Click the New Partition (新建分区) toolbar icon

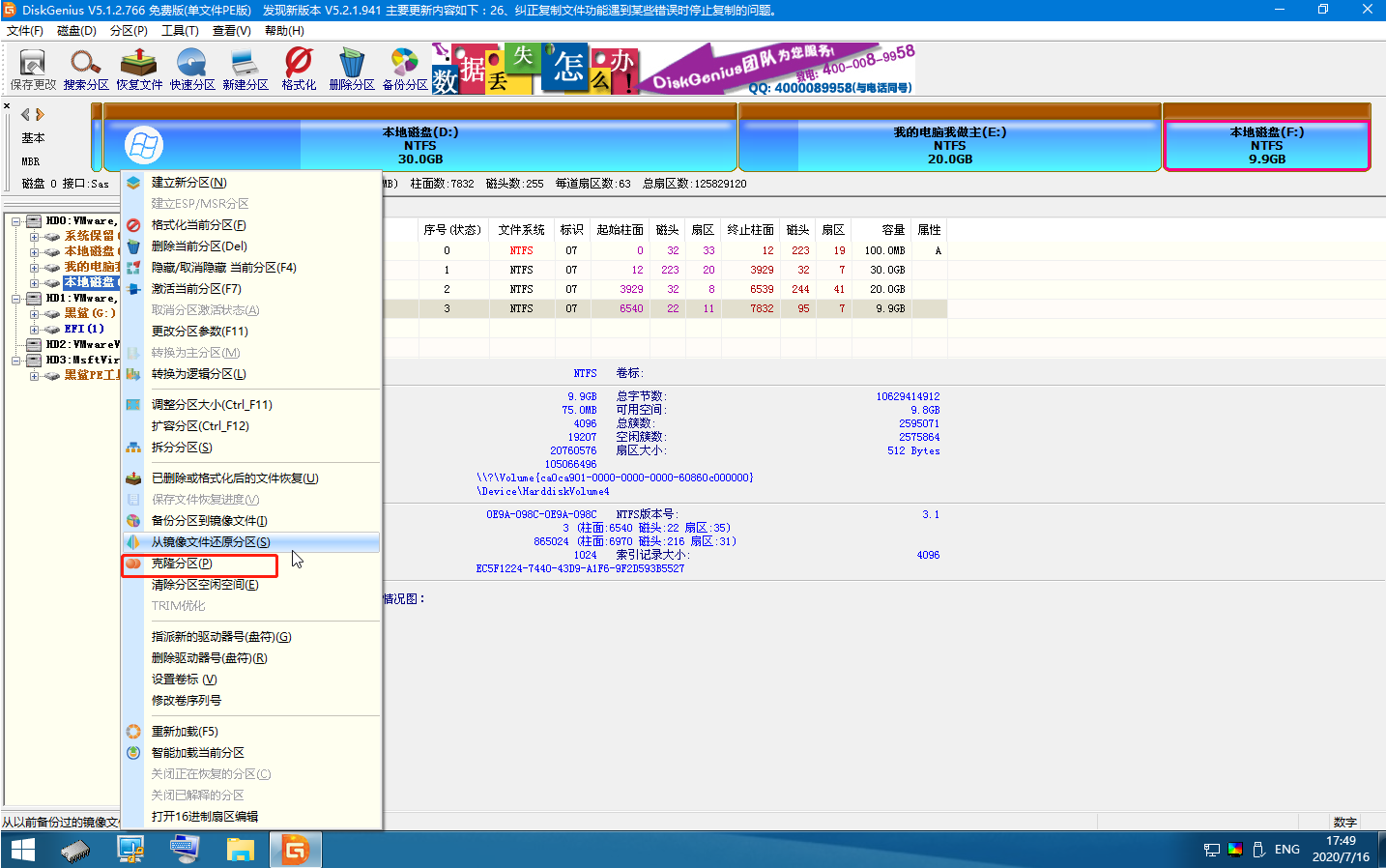pos(245,70)
